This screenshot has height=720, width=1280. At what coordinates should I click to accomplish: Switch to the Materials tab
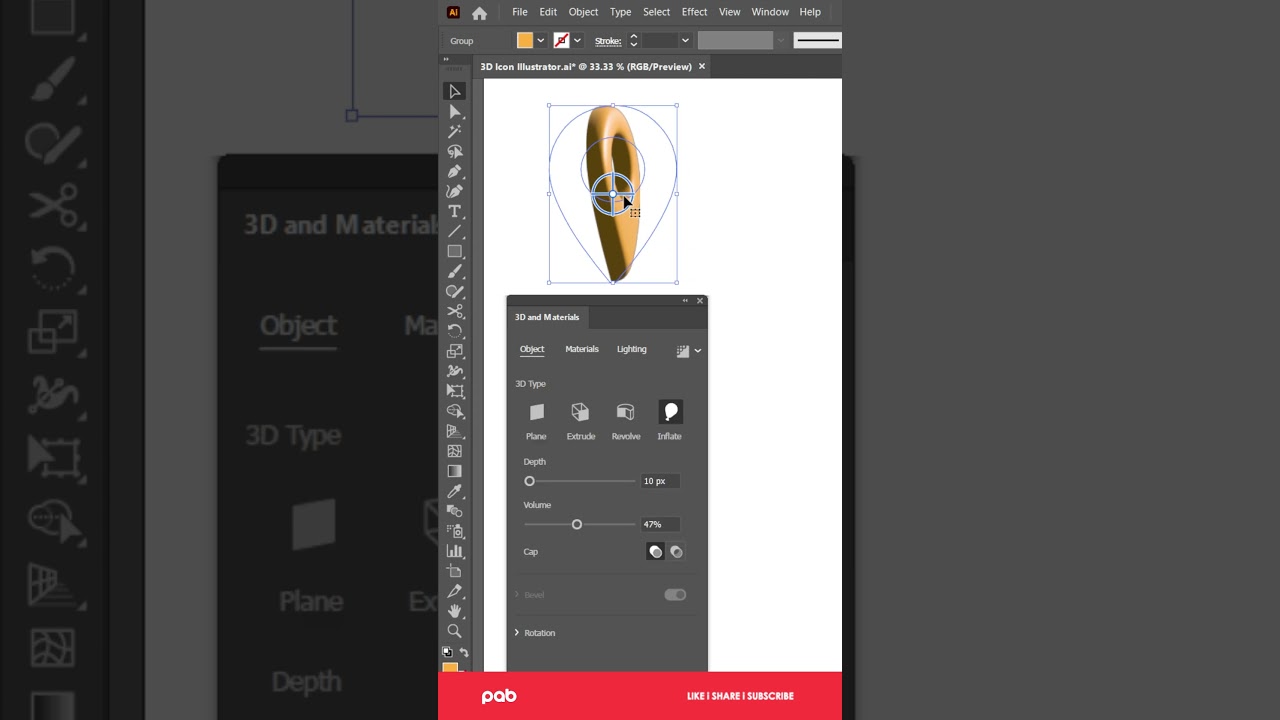click(x=582, y=349)
